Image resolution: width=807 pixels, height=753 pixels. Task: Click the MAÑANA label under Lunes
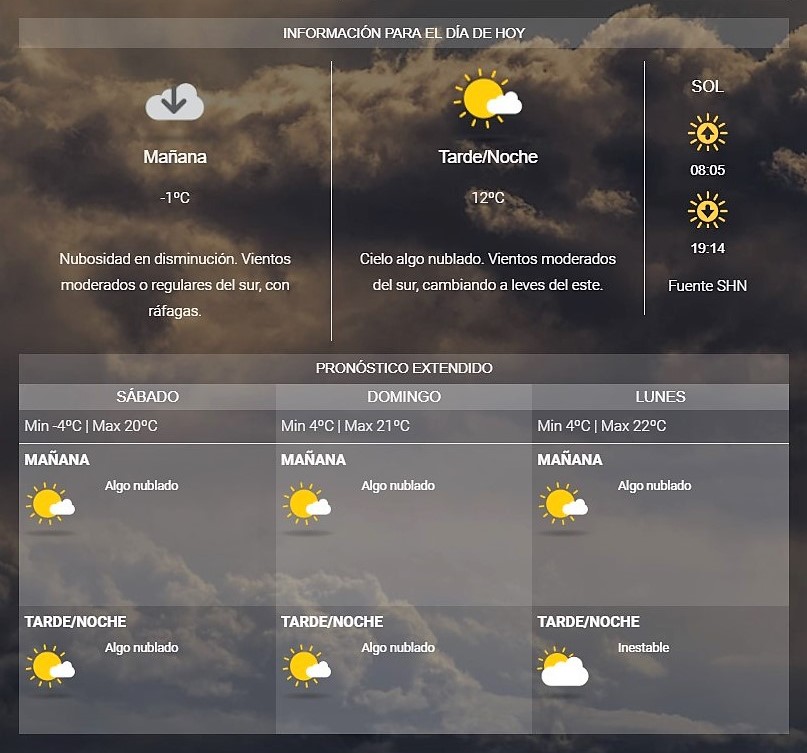(570, 460)
